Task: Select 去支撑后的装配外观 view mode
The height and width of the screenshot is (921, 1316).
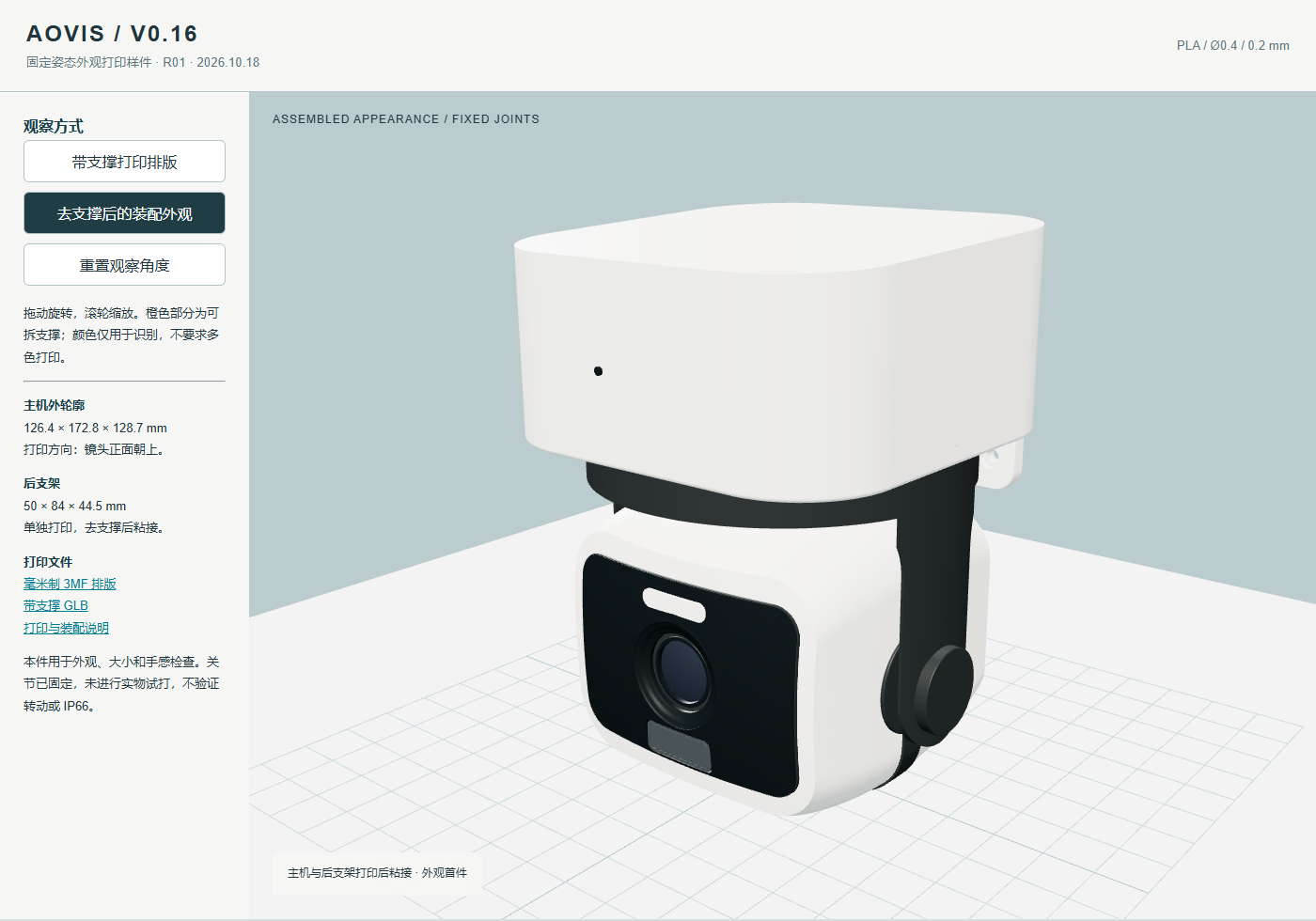Action: [124, 213]
